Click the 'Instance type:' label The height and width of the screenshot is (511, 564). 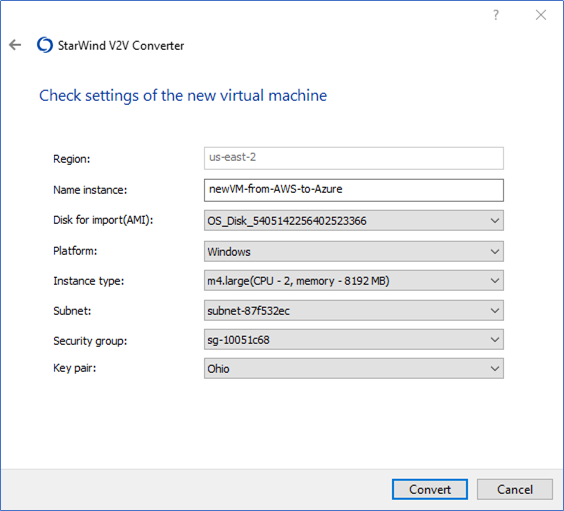click(x=89, y=281)
